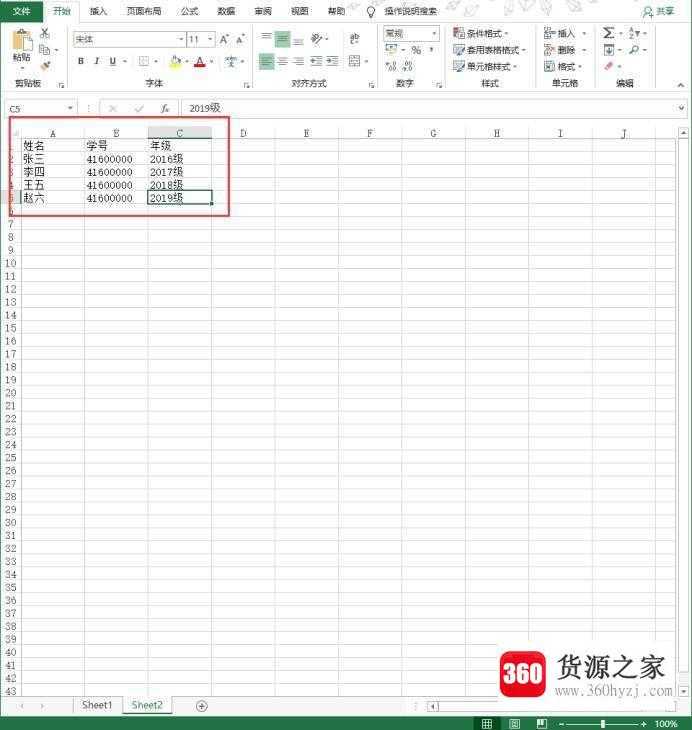Open Conditional Formatting (条件格式) menu
The image size is (692, 730).
tap(481, 34)
